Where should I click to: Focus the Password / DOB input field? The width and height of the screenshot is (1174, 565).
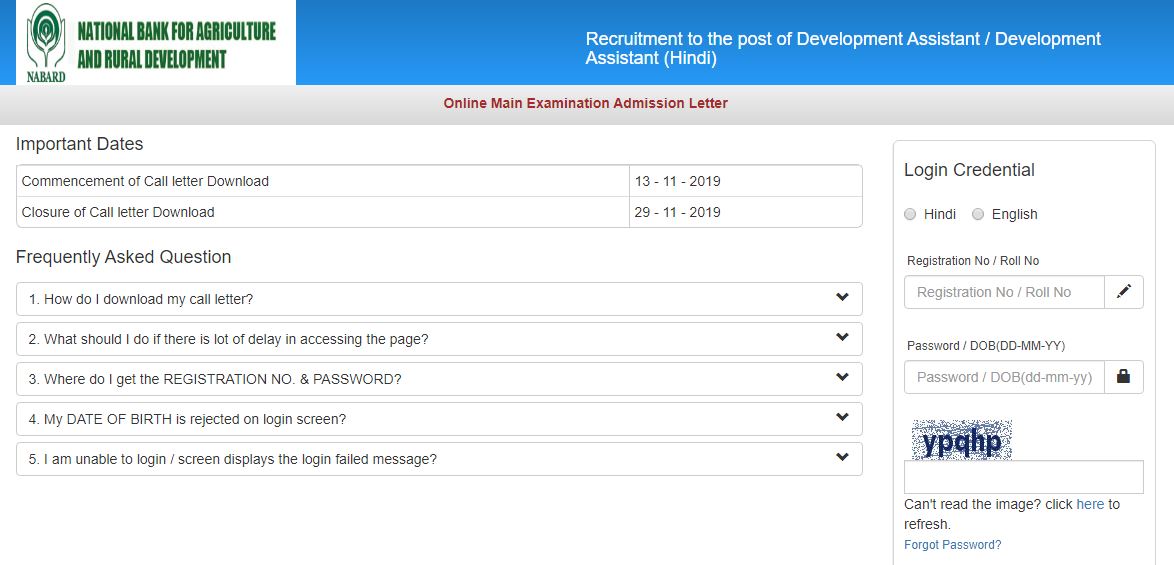(1004, 377)
